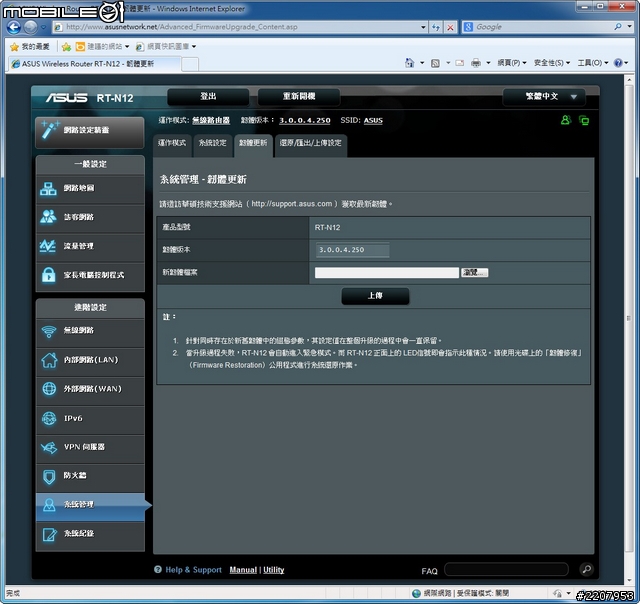Click the browser Back button

(14, 27)
